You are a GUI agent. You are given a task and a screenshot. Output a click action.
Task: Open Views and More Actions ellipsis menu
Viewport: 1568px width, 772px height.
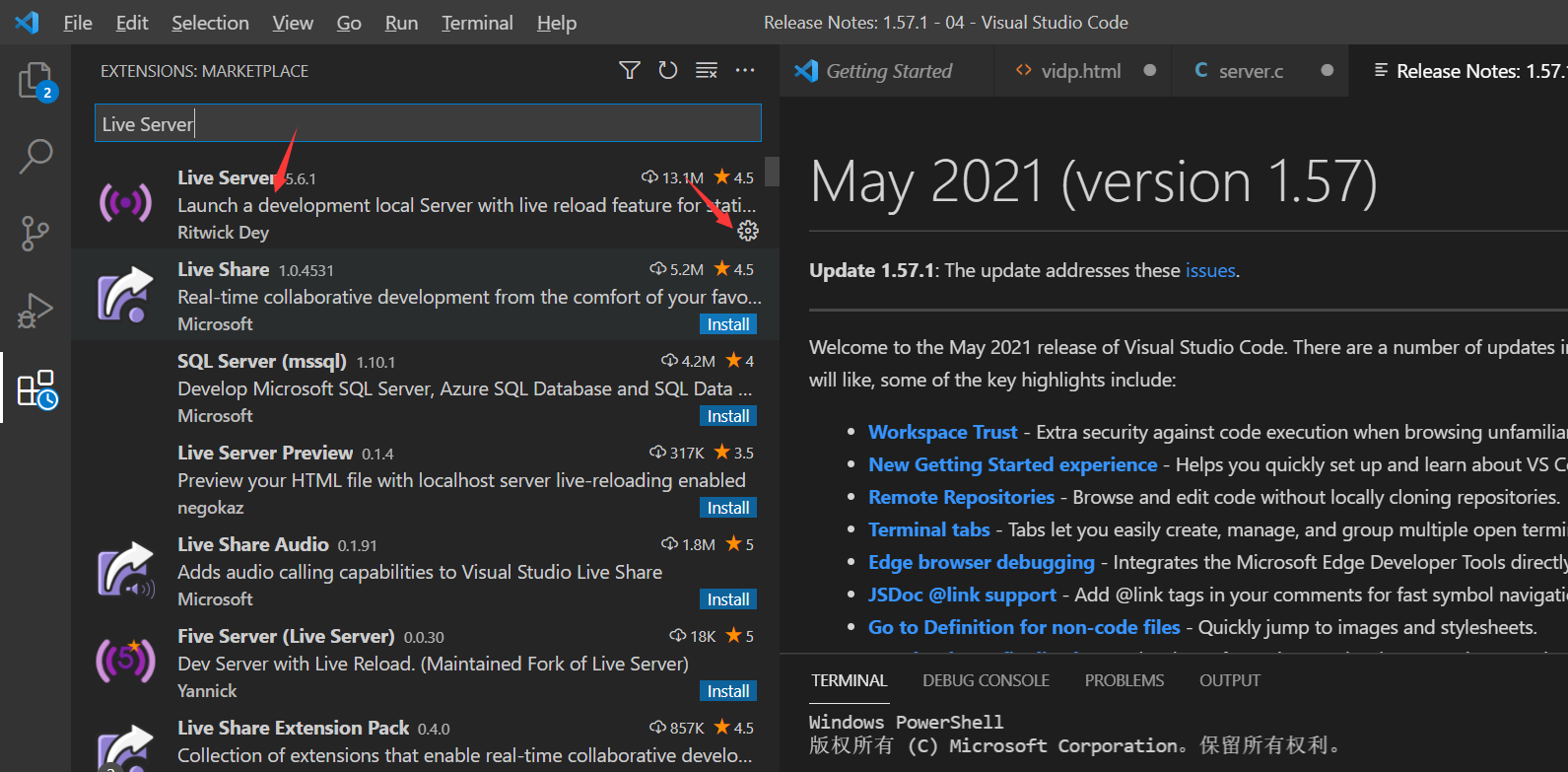click(x=745, y=70)
